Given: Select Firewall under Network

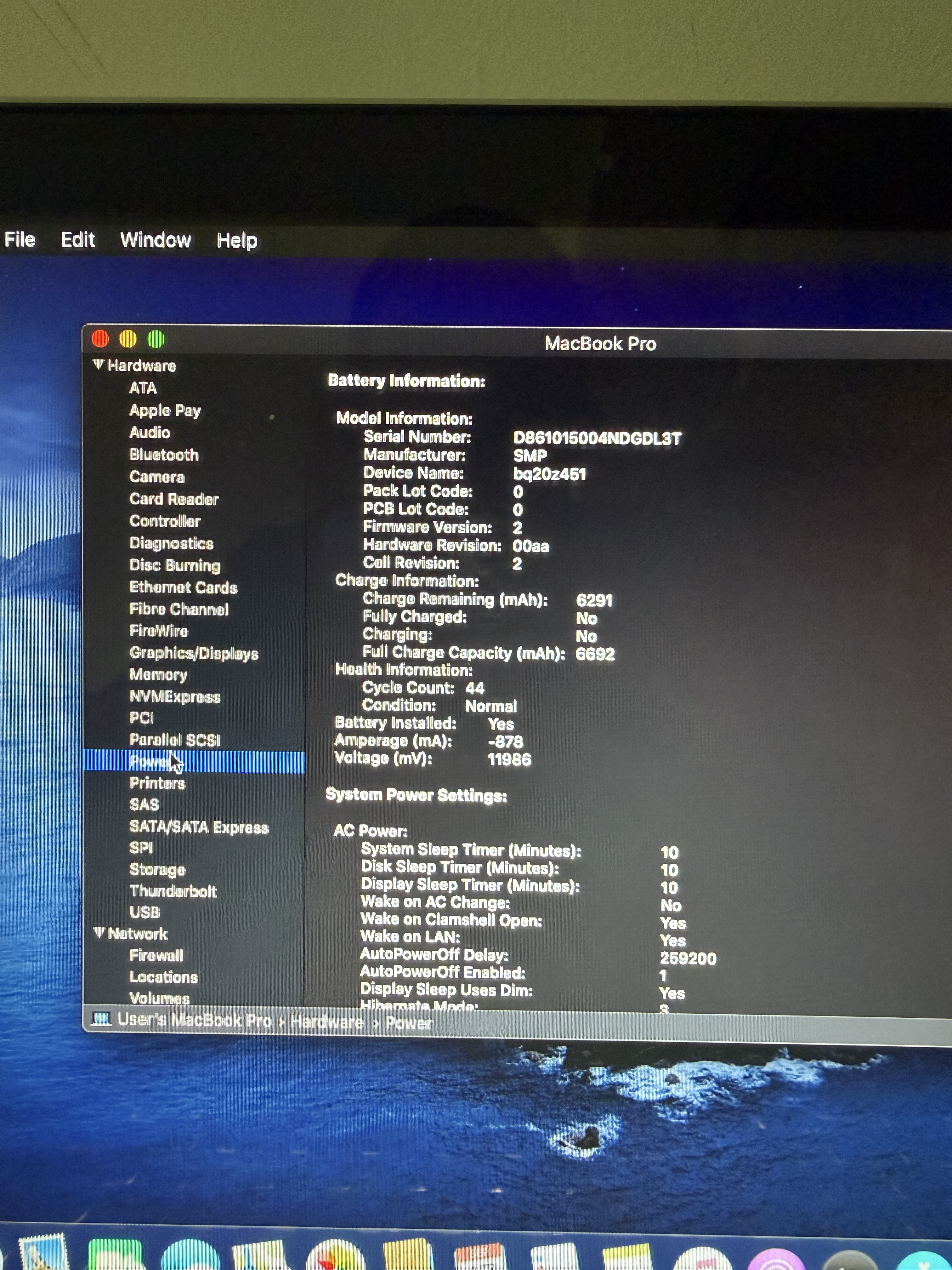Looking at the screenshot, I should (x=156, y=955).
